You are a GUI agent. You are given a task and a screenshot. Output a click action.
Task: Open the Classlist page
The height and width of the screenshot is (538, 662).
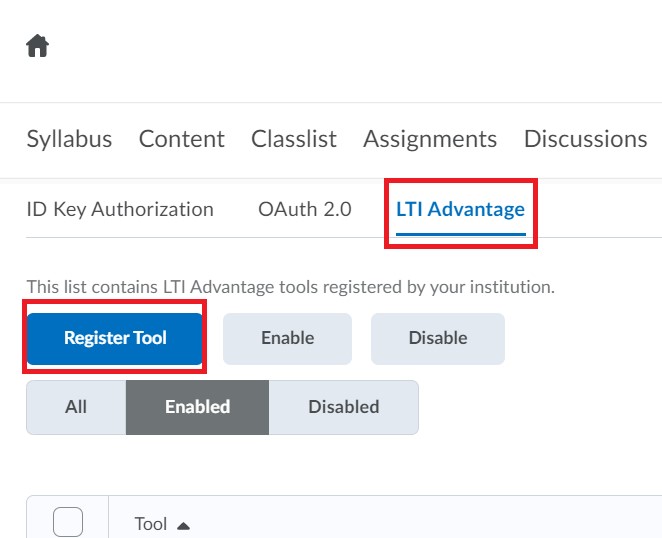[x=294, y=139]
